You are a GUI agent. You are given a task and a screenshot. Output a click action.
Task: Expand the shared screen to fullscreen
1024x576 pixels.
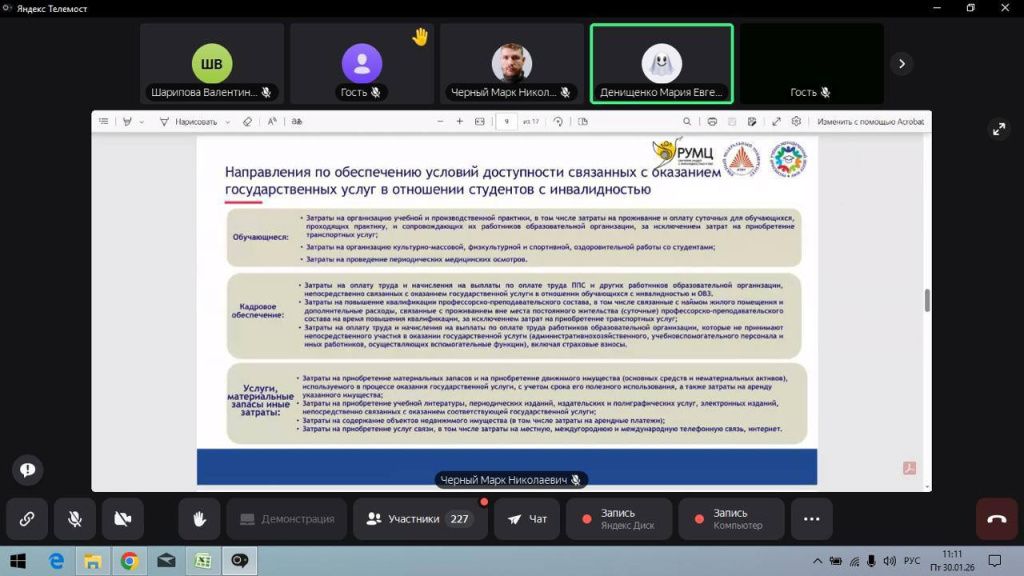click(998, 129)
